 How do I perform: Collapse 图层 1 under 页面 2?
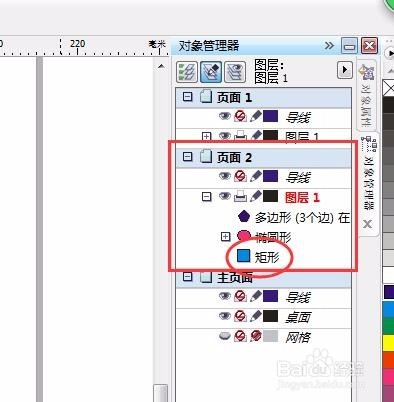click(207, 196)
